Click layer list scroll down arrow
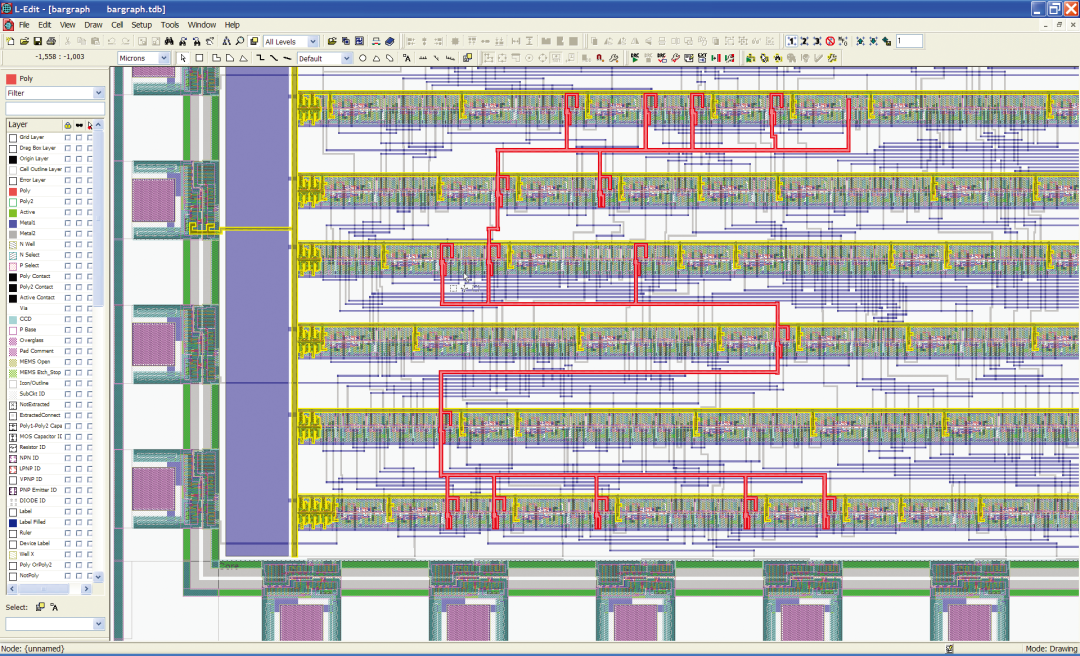 98,576
